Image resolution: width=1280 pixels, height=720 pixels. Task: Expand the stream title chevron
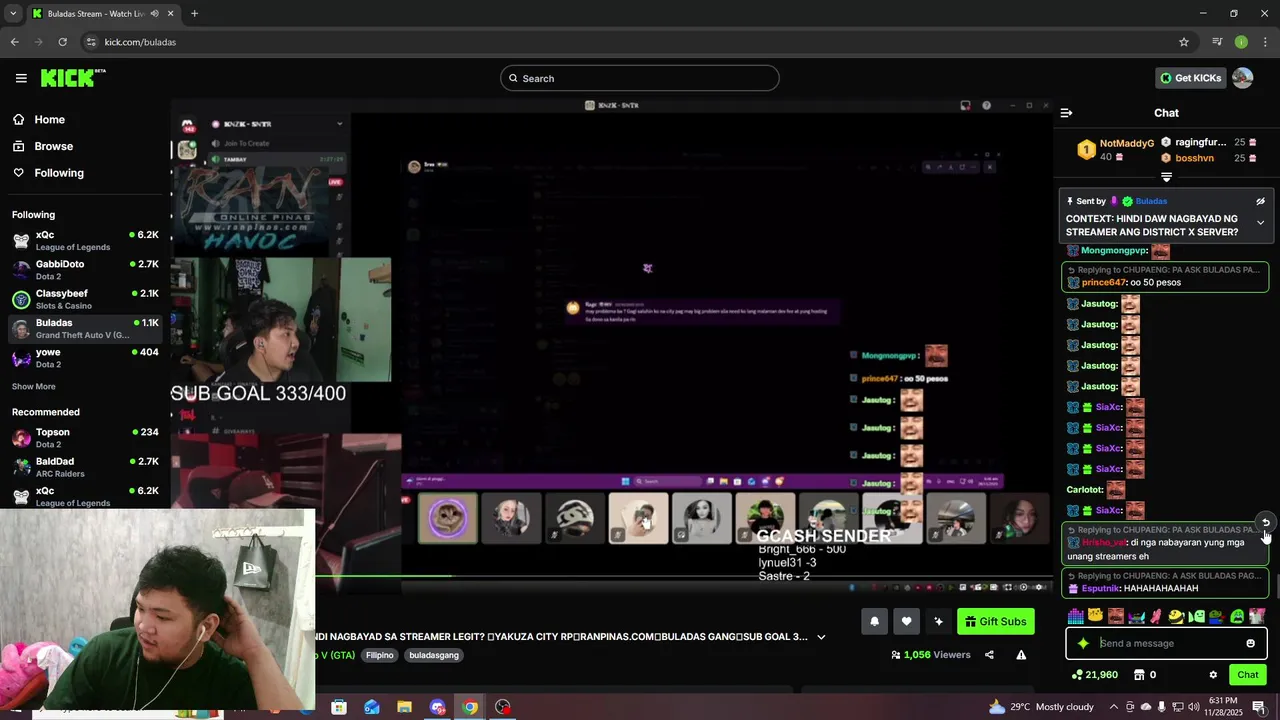[x=821, y=637]
